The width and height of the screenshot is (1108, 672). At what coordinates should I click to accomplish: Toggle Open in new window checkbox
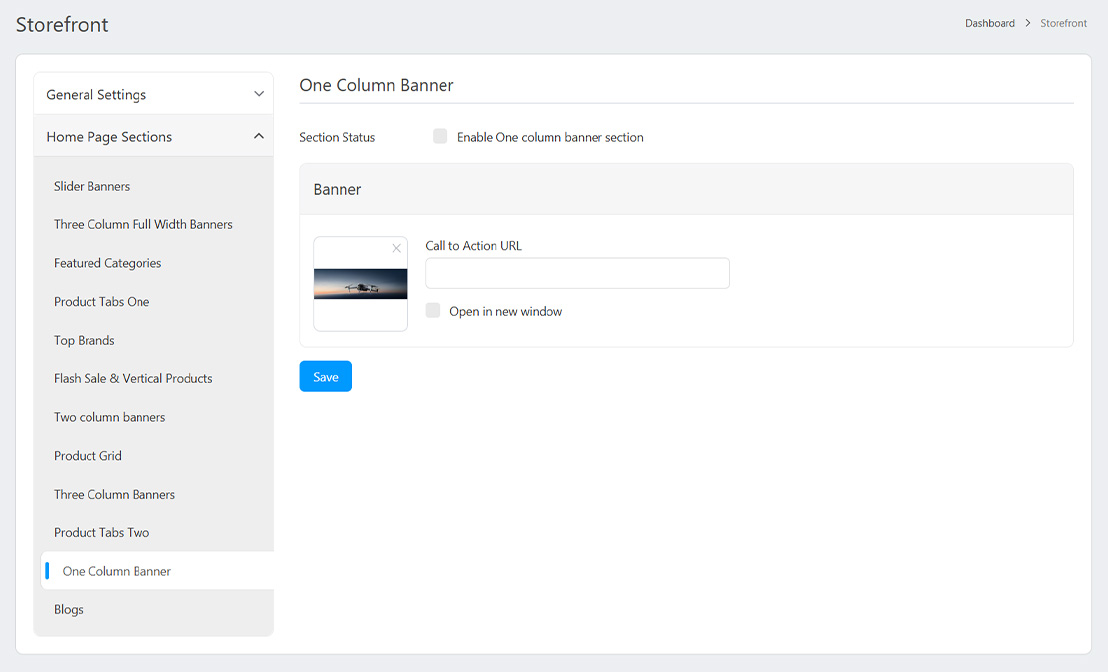point(433,311)
